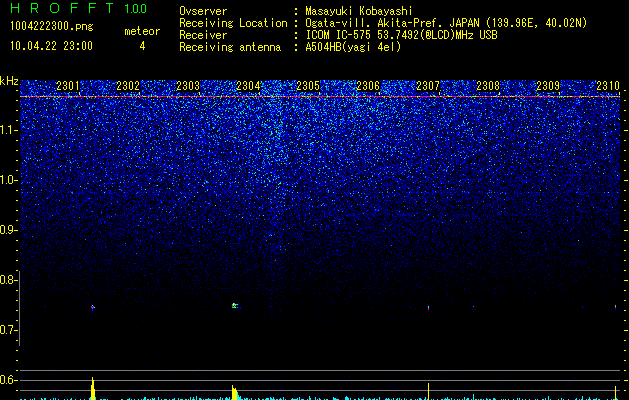The height and width of the screenshot is (400, 629).
Task: Click the Ovserver field label
Action: pyautogui.click(x=203, y=11)
